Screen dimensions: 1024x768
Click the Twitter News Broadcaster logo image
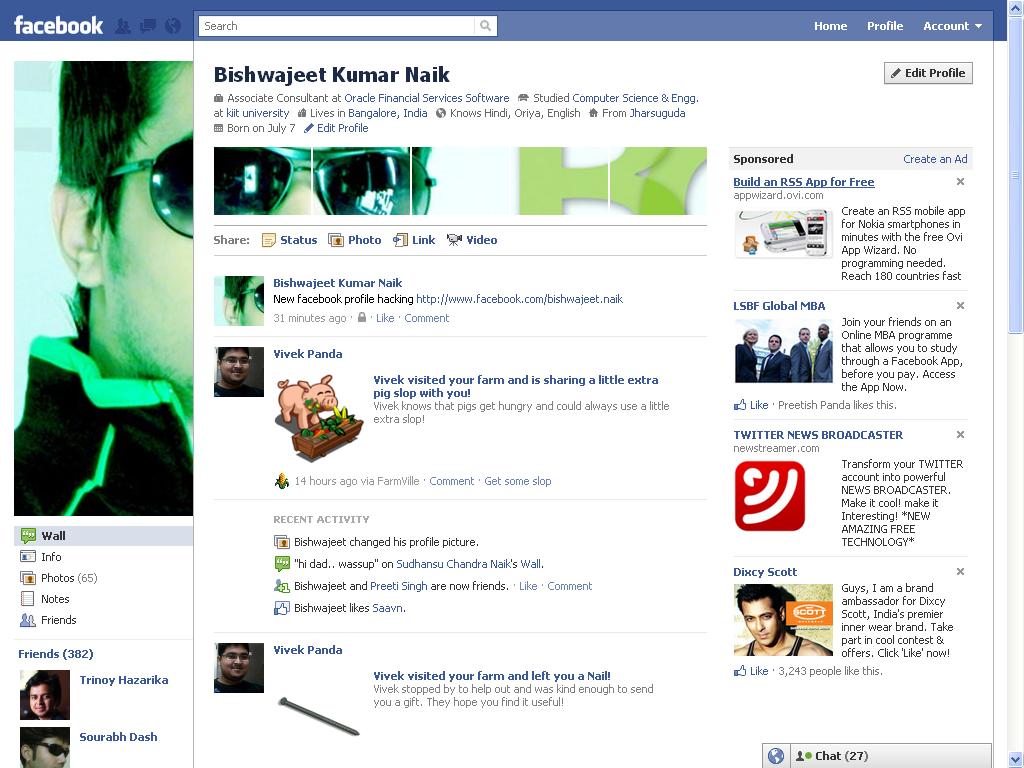point(770,496)
